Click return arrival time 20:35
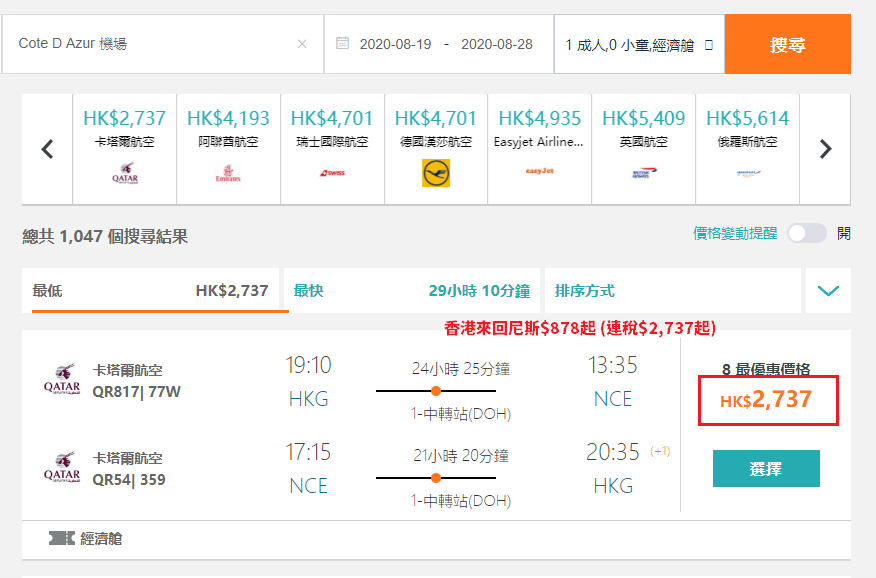Viewport: 876px width, 578px height. click(x=612, y=452)
